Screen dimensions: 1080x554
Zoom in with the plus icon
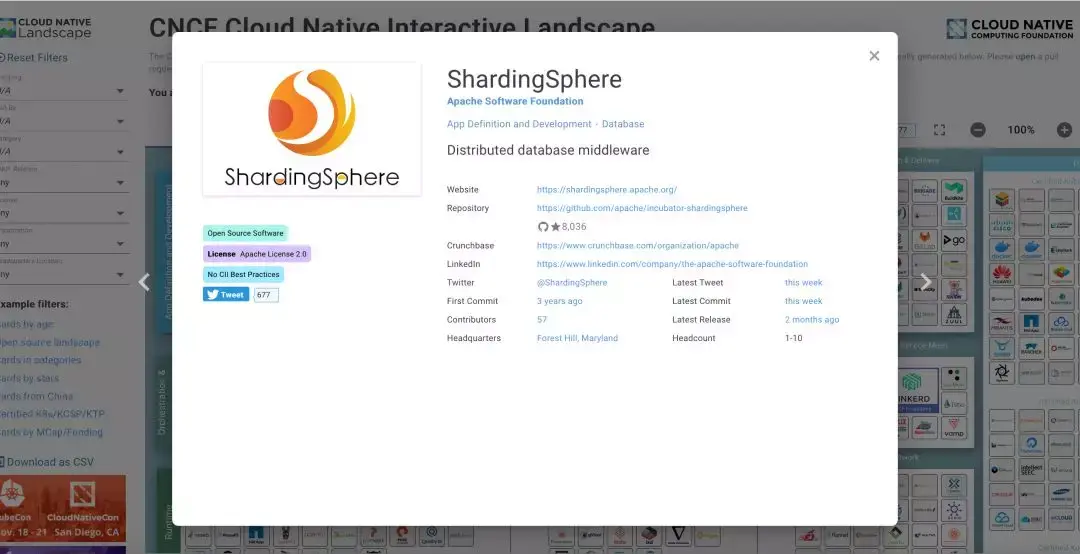pos(1064,130)
